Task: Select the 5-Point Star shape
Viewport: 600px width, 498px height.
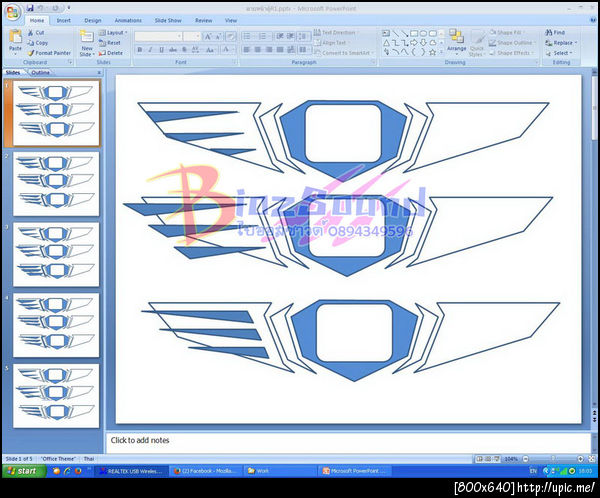Action: point(432,52)
